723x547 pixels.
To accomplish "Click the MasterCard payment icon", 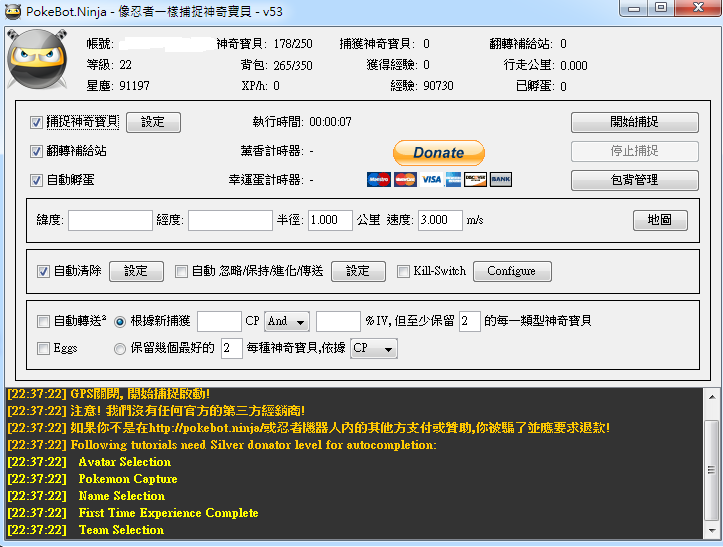I will [405, 179].
